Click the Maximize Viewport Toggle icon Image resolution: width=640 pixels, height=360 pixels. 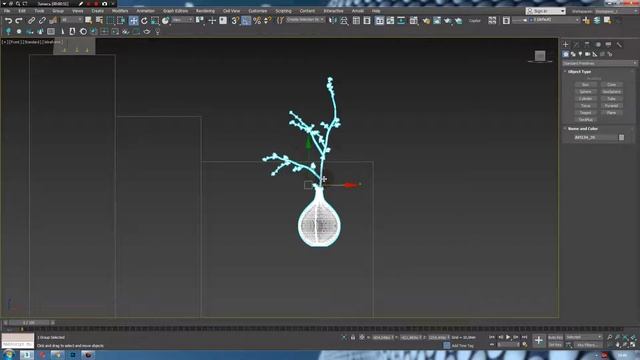633,345
